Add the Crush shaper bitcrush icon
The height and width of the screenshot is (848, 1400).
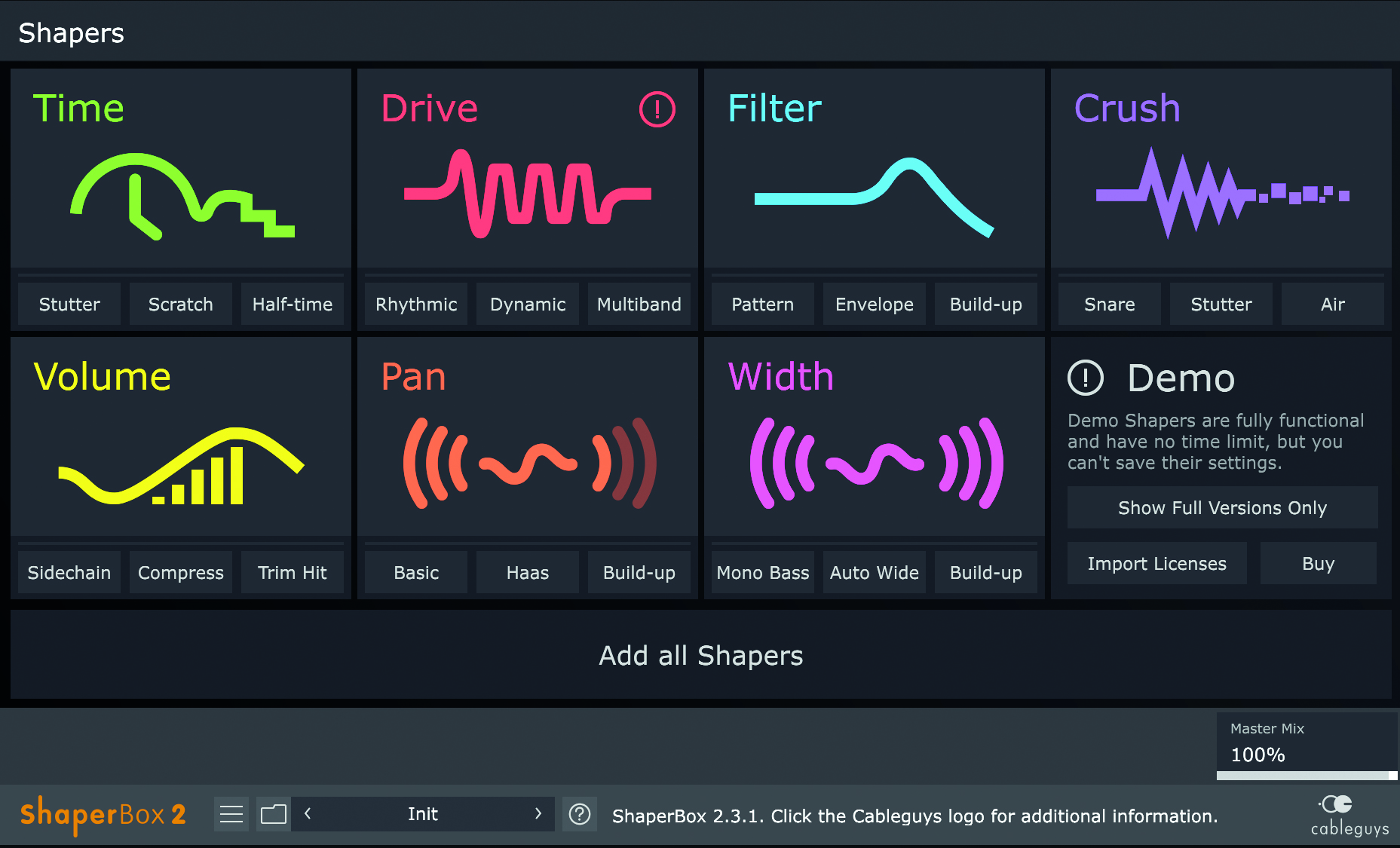tap(1222, 194)
